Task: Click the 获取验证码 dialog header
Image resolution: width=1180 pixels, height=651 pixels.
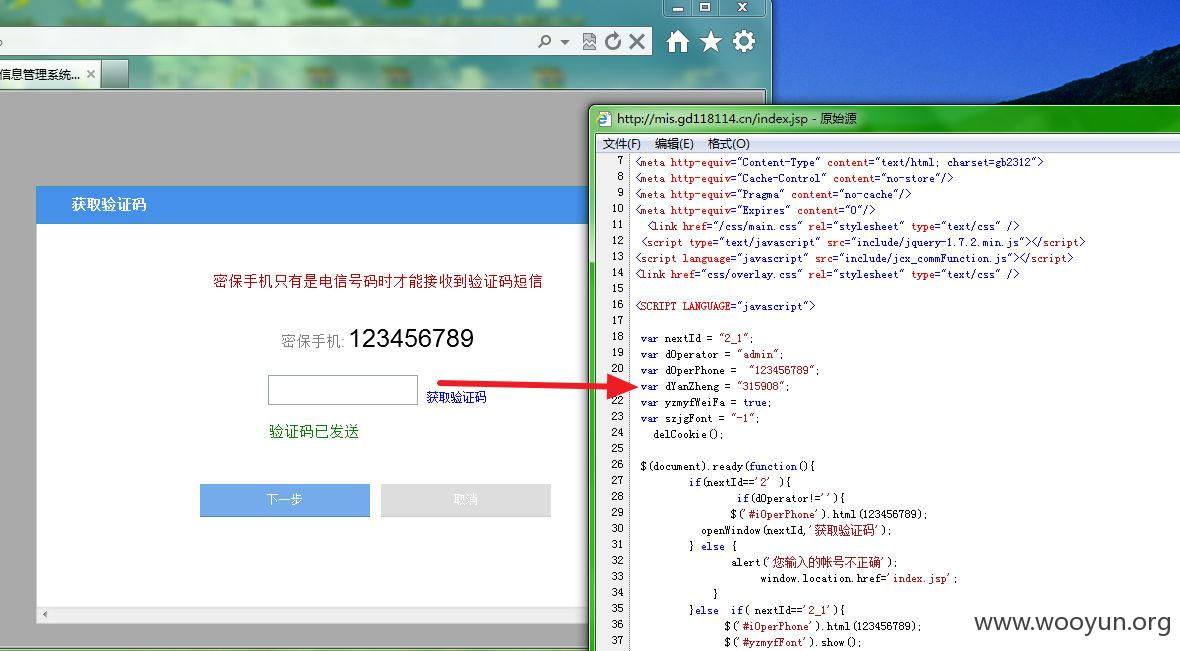Action: point(312,205)
